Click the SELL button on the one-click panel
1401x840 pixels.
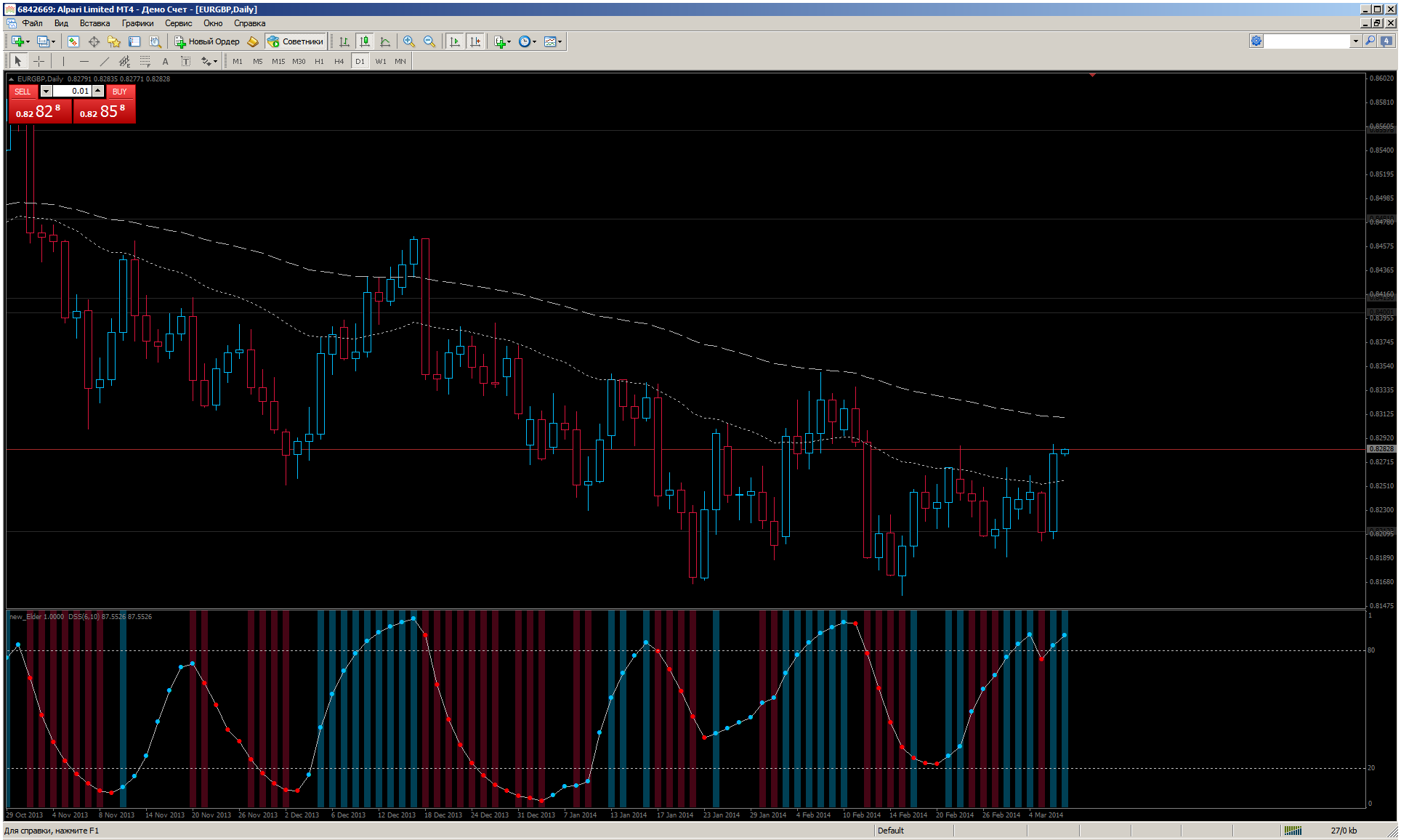click(x=23, y=92)
